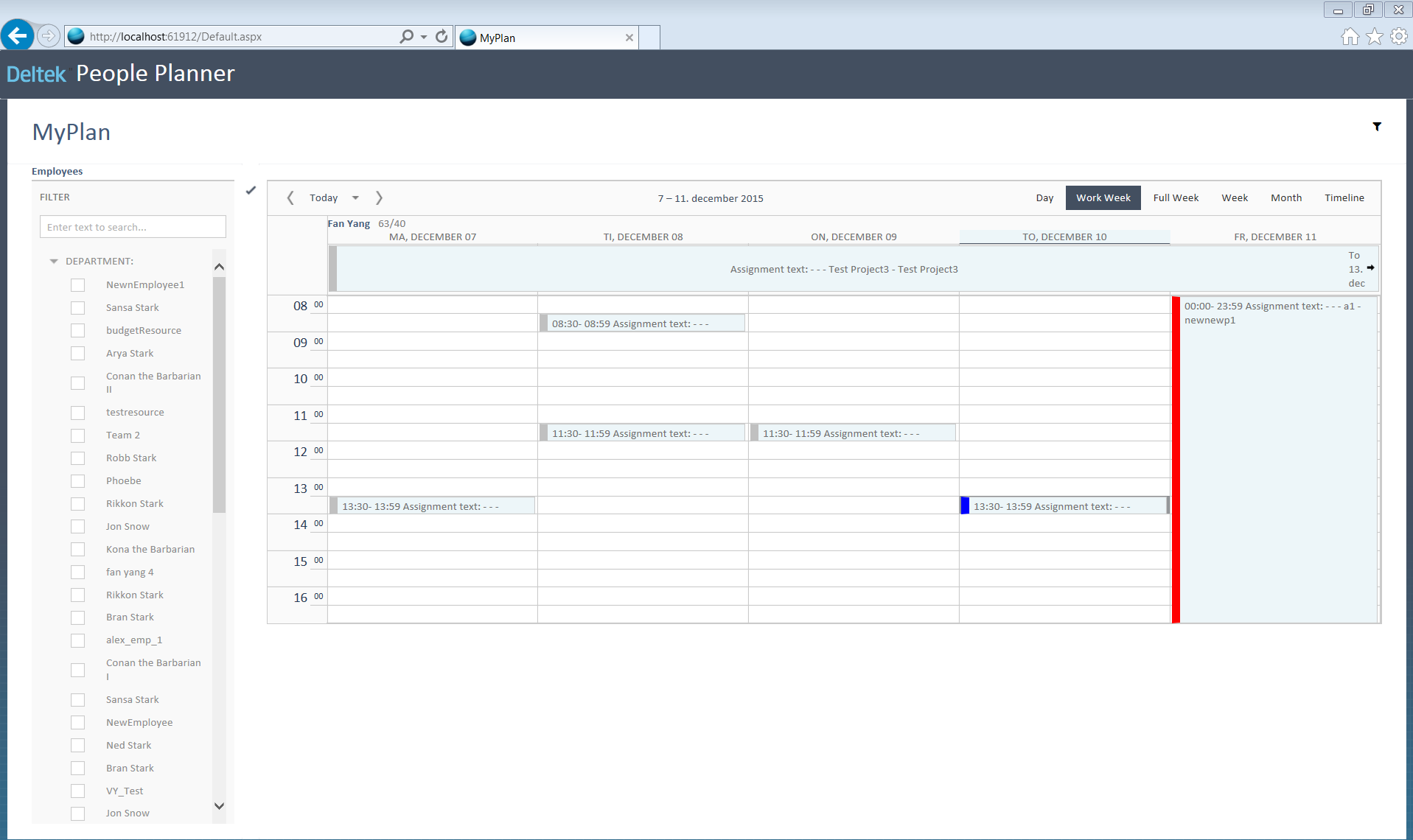Click the checkmark apply icon
Screen dimensions: 1413x840
tap(251, 190)
